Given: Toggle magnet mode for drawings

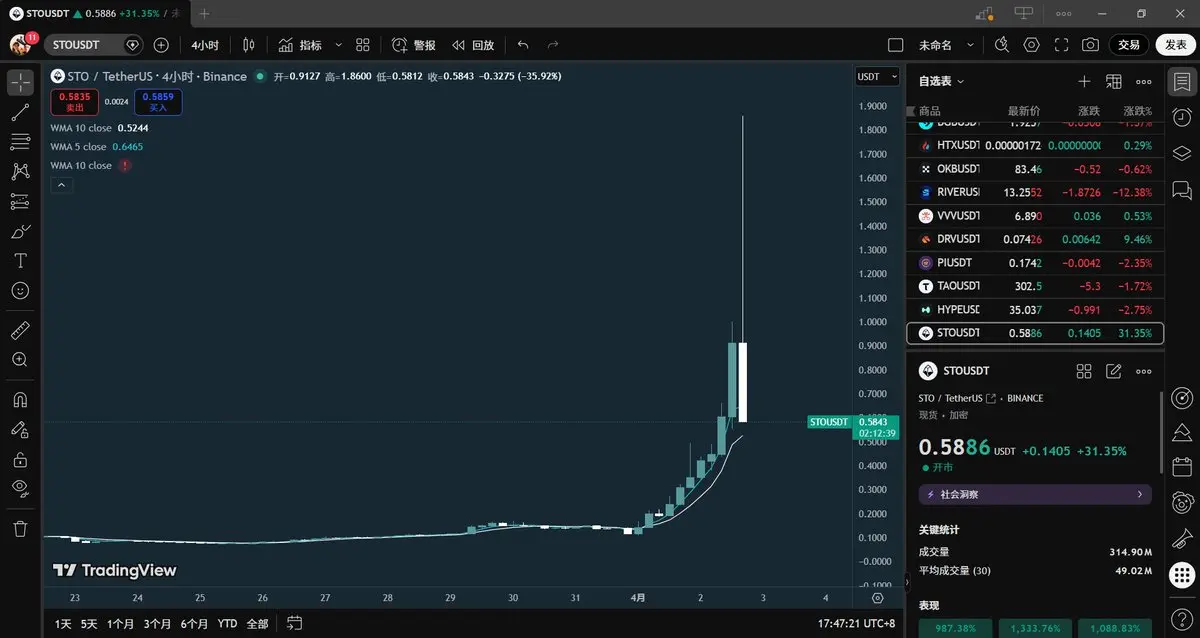Looking at the screenshot, I should point(20,400).
